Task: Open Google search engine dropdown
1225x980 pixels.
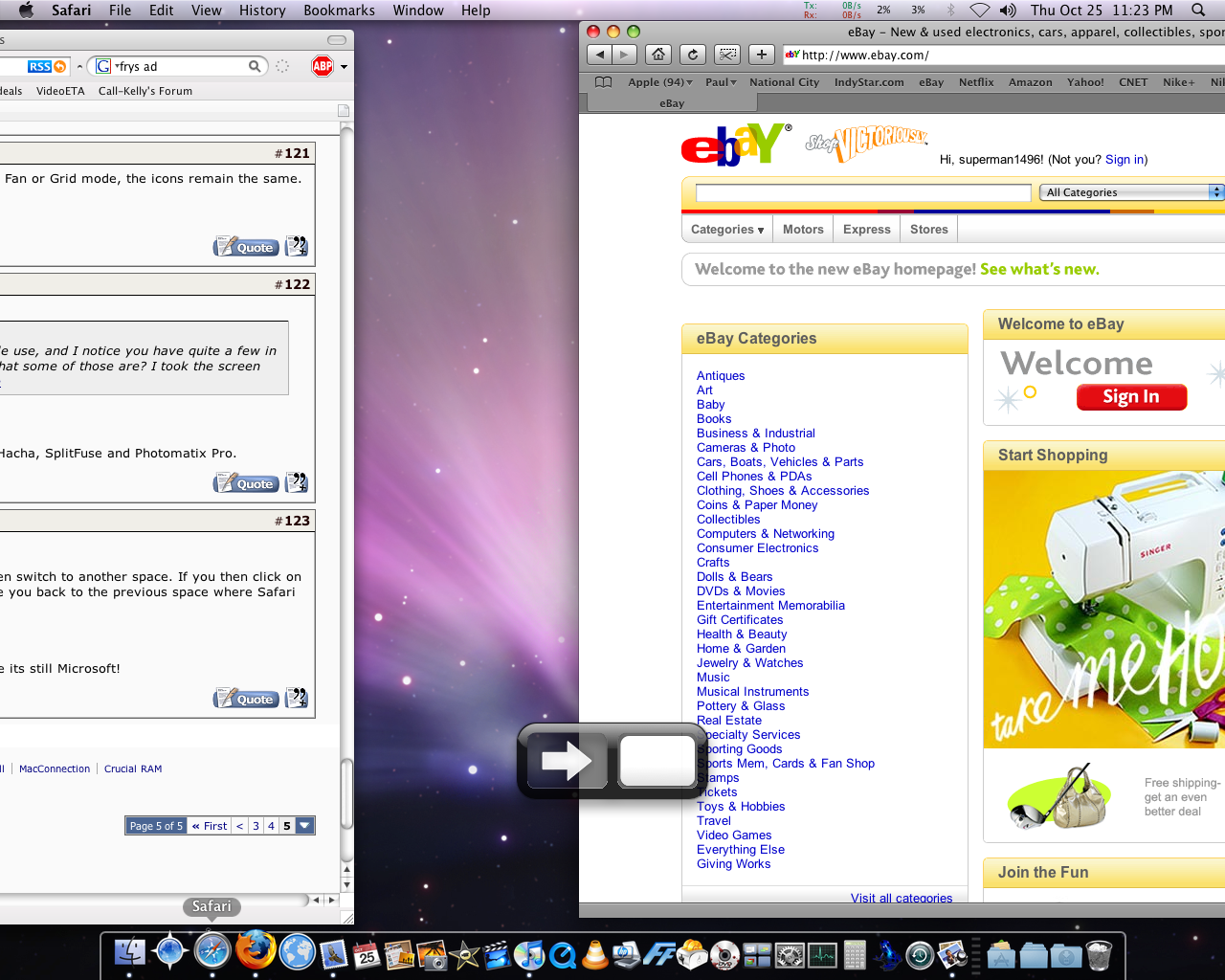Action: 104,66
